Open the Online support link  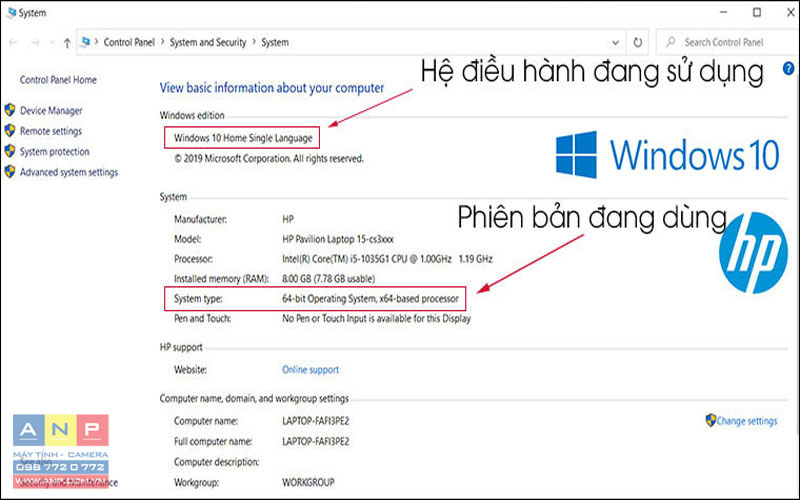coord(310,370)
